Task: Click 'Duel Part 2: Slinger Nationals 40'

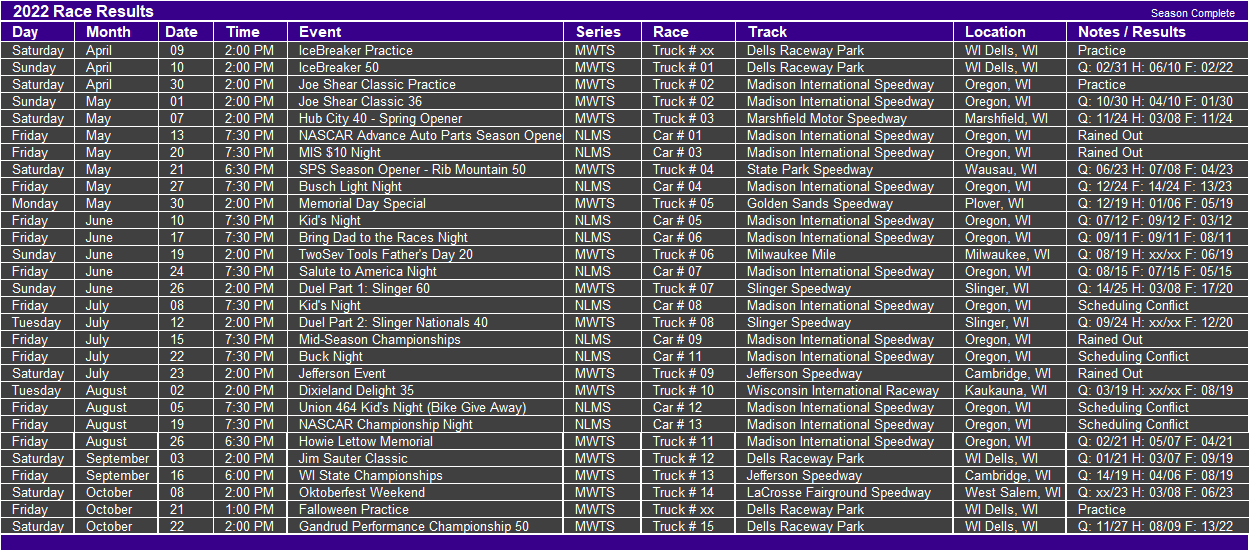Action: pos(393,322)
